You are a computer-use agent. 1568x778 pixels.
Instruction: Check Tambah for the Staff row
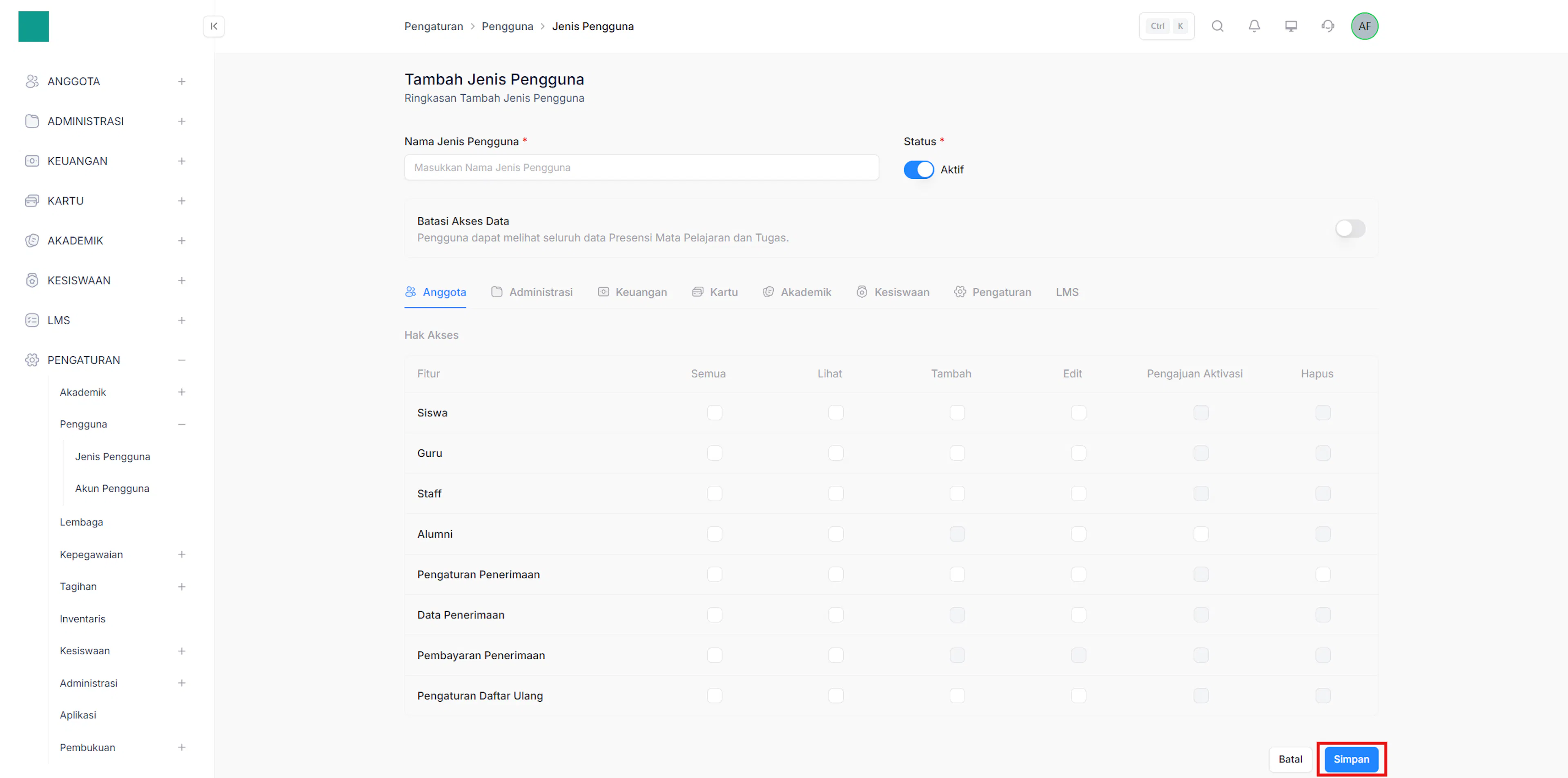(x=957, y=493)
